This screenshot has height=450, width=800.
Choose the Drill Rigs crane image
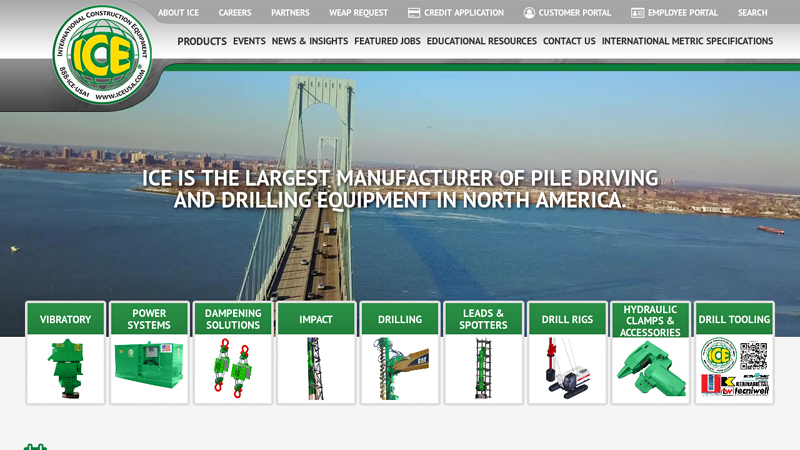567,369
